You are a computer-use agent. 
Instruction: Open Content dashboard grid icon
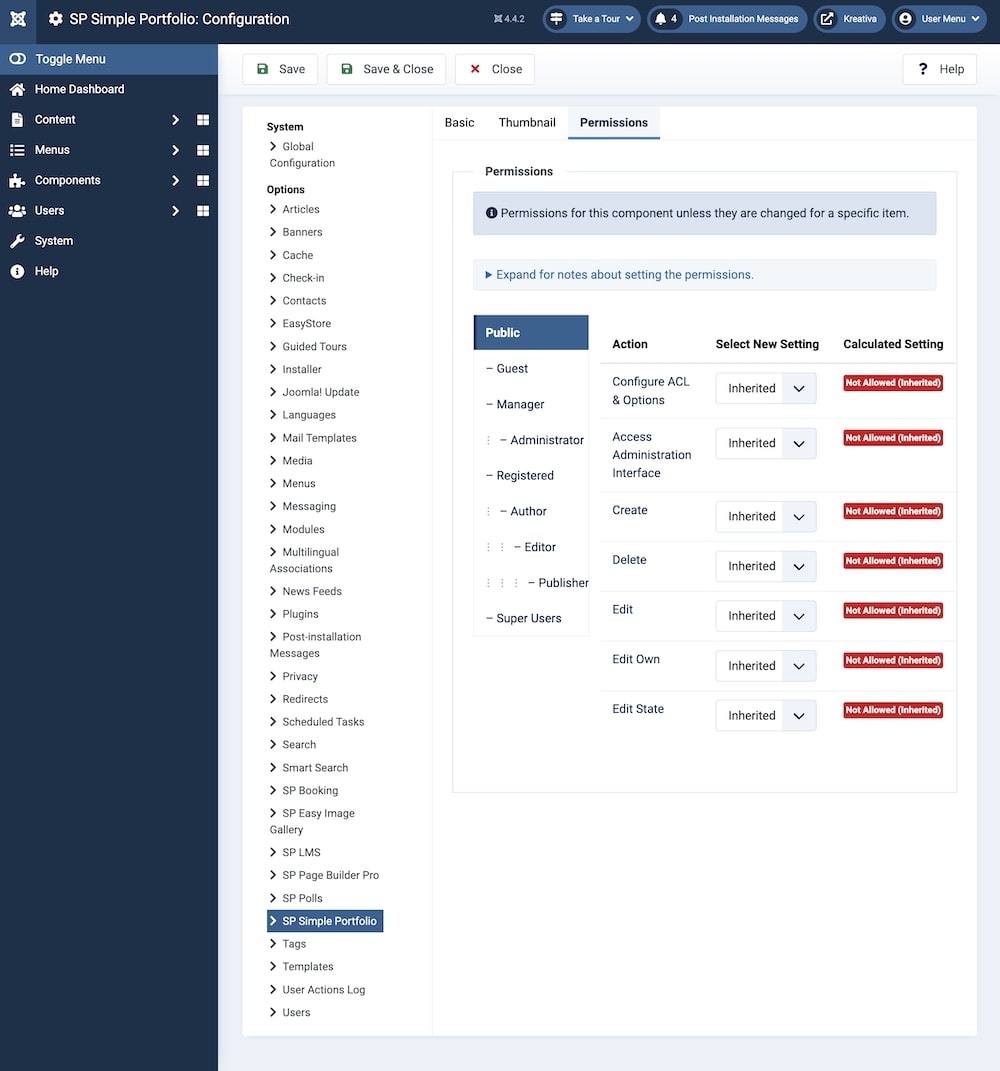tap(203, 120)
